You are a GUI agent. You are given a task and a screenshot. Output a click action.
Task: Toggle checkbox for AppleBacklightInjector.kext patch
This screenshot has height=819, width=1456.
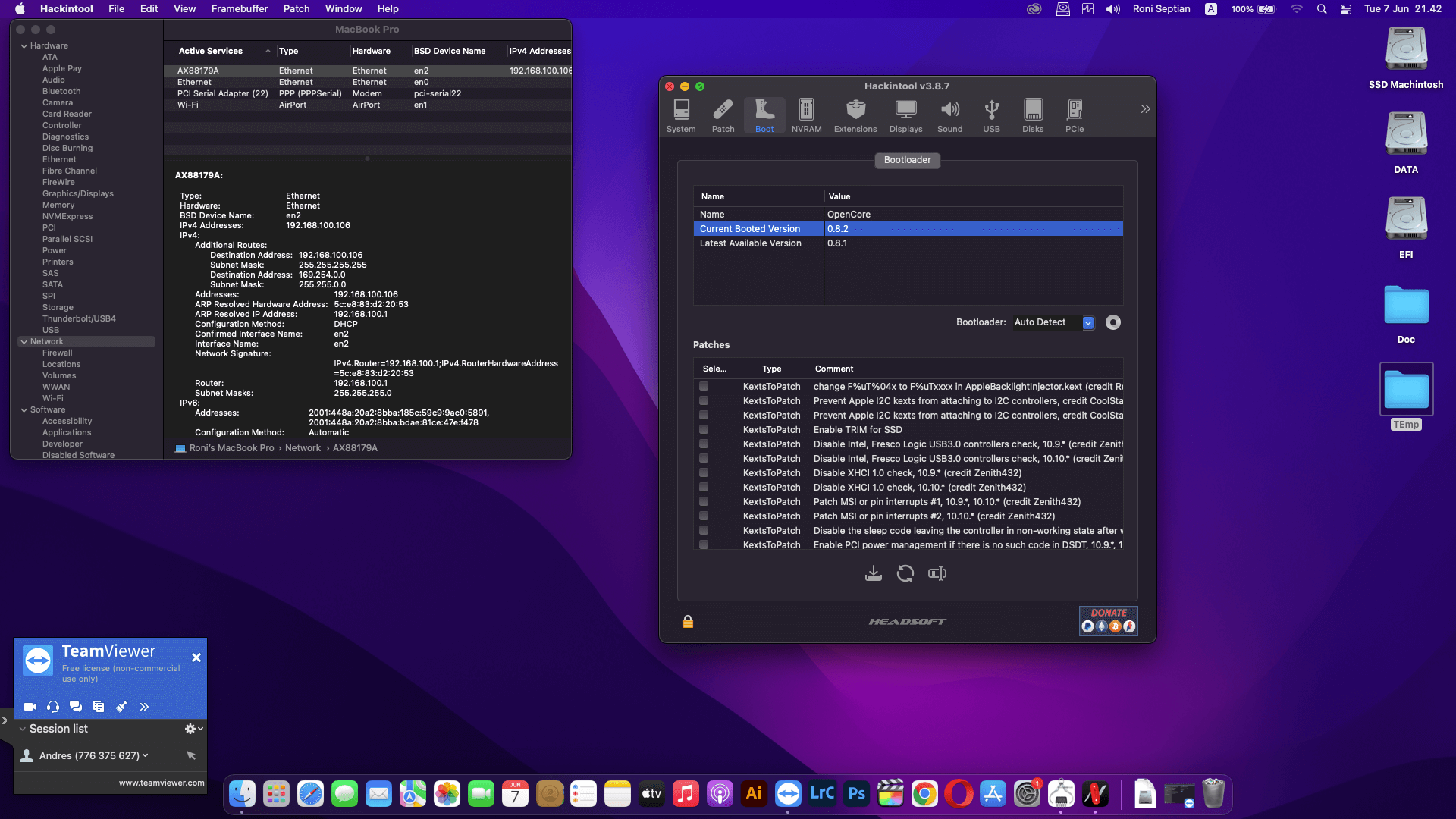(x=704, y=387)
